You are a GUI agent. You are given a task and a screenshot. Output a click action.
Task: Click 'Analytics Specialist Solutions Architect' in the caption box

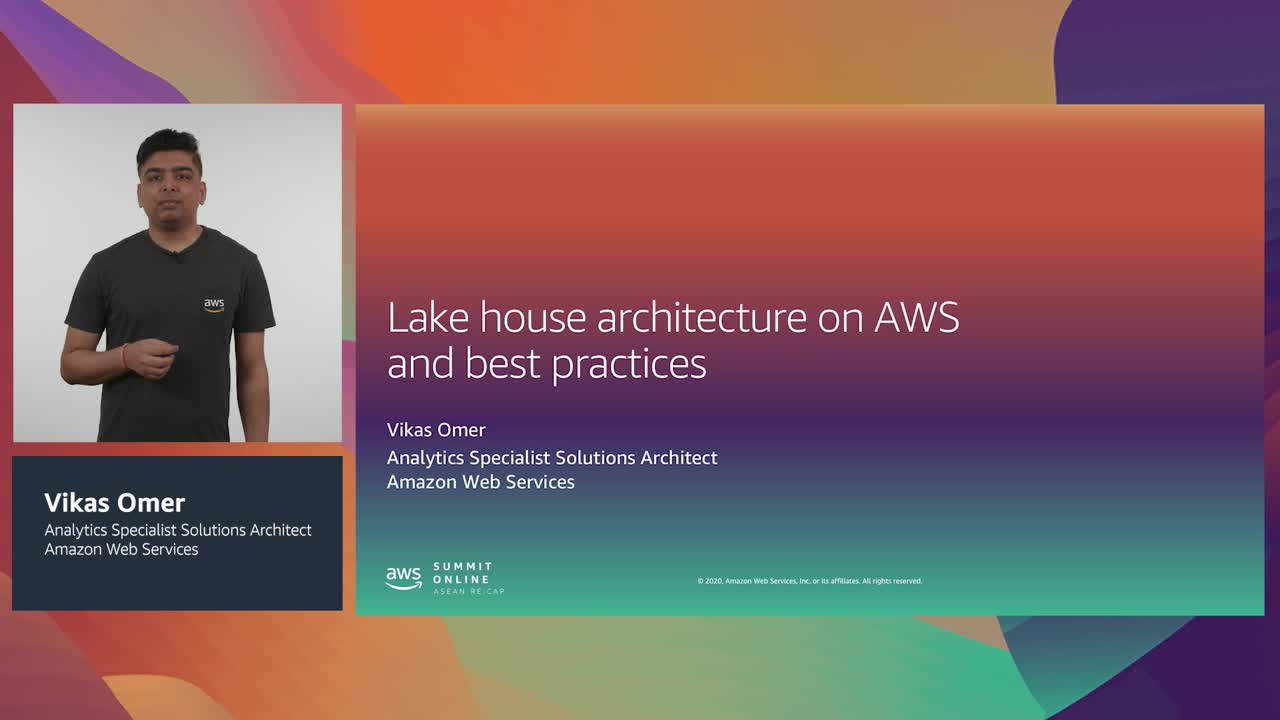pyautogui.click(x=178, y=530)
